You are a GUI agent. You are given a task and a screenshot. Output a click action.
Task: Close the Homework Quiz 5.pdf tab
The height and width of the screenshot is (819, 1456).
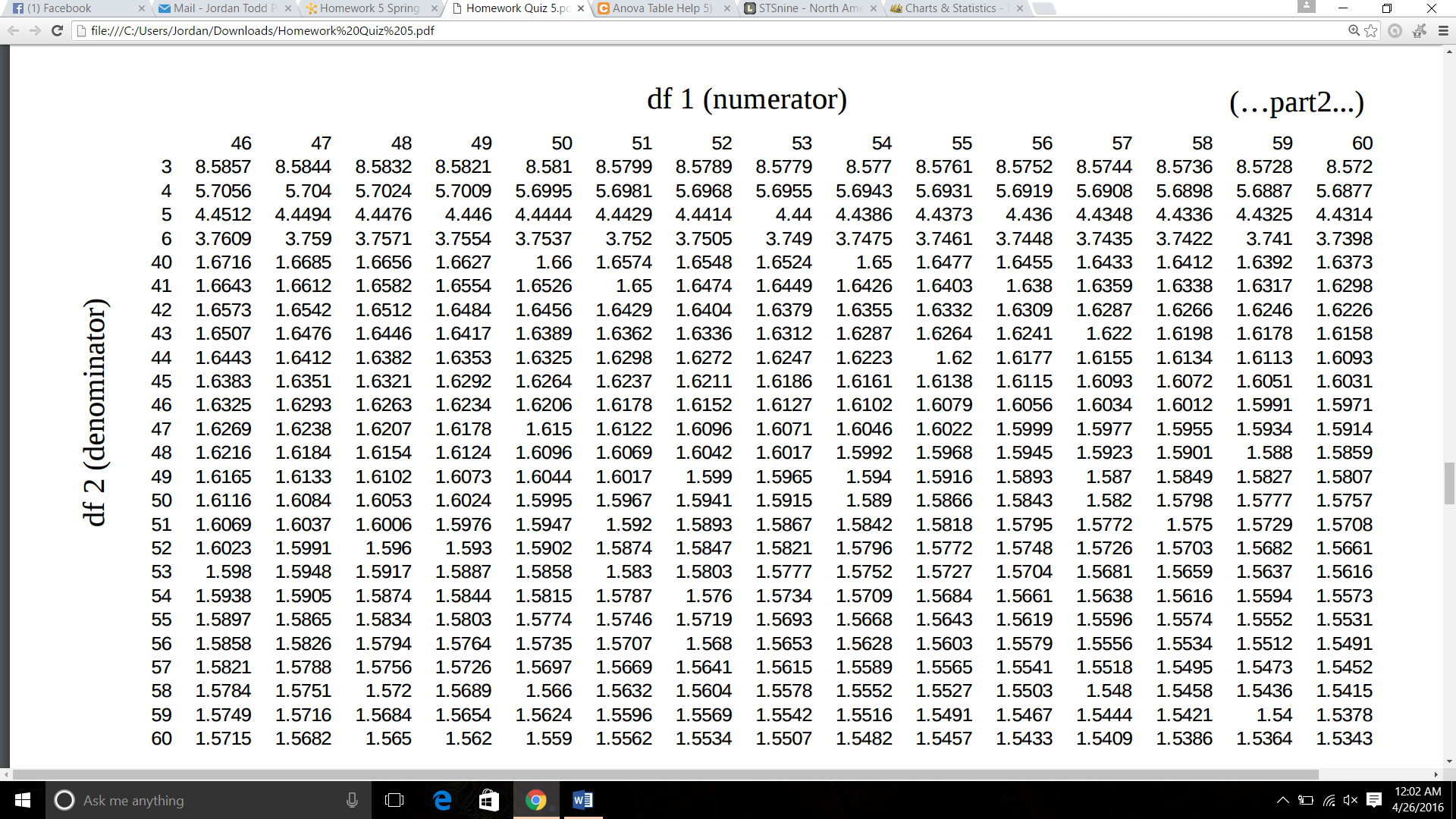581,8
